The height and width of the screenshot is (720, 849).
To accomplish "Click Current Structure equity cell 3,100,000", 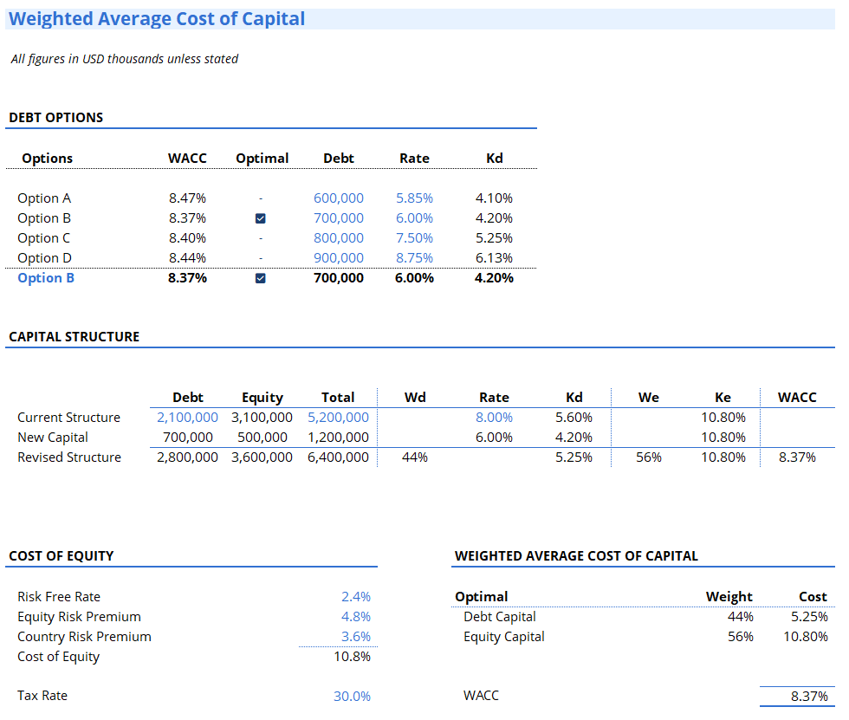I will point(262,418).
